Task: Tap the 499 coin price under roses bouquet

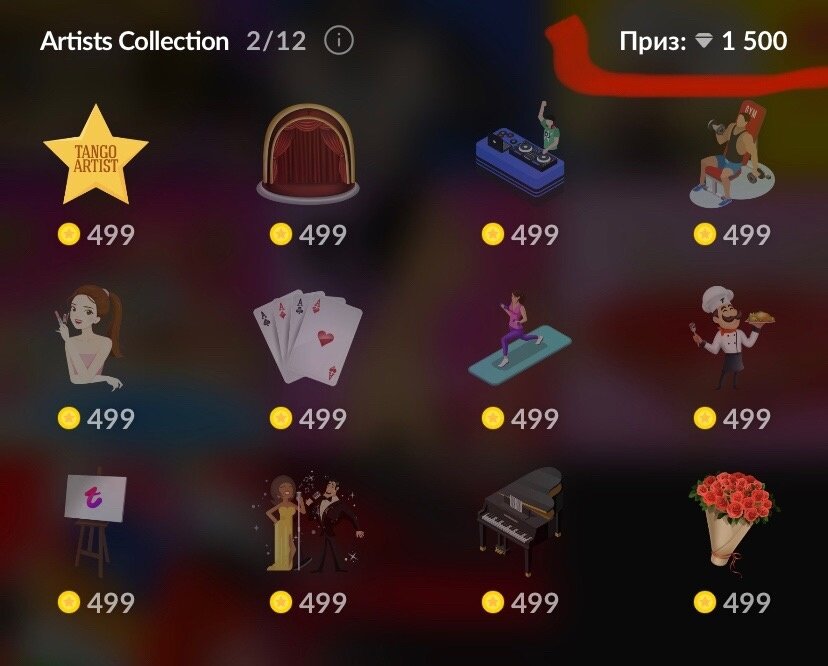Action: [x=732, y=602]
